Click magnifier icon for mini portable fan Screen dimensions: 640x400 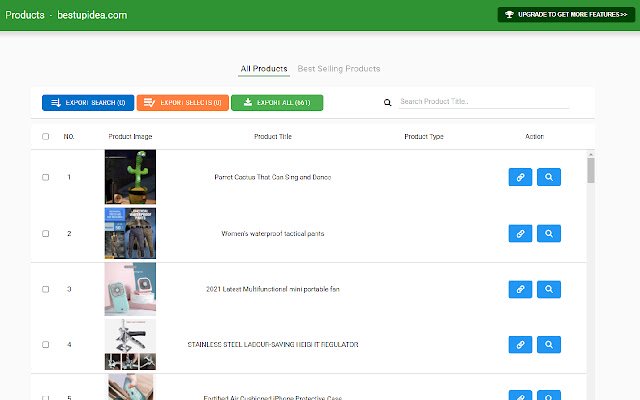click(549, 289)
